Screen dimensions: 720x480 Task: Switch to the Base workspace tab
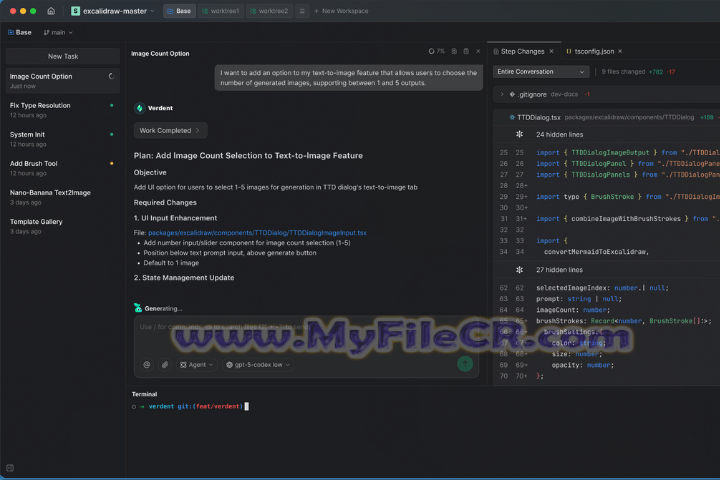coord(179,11)
